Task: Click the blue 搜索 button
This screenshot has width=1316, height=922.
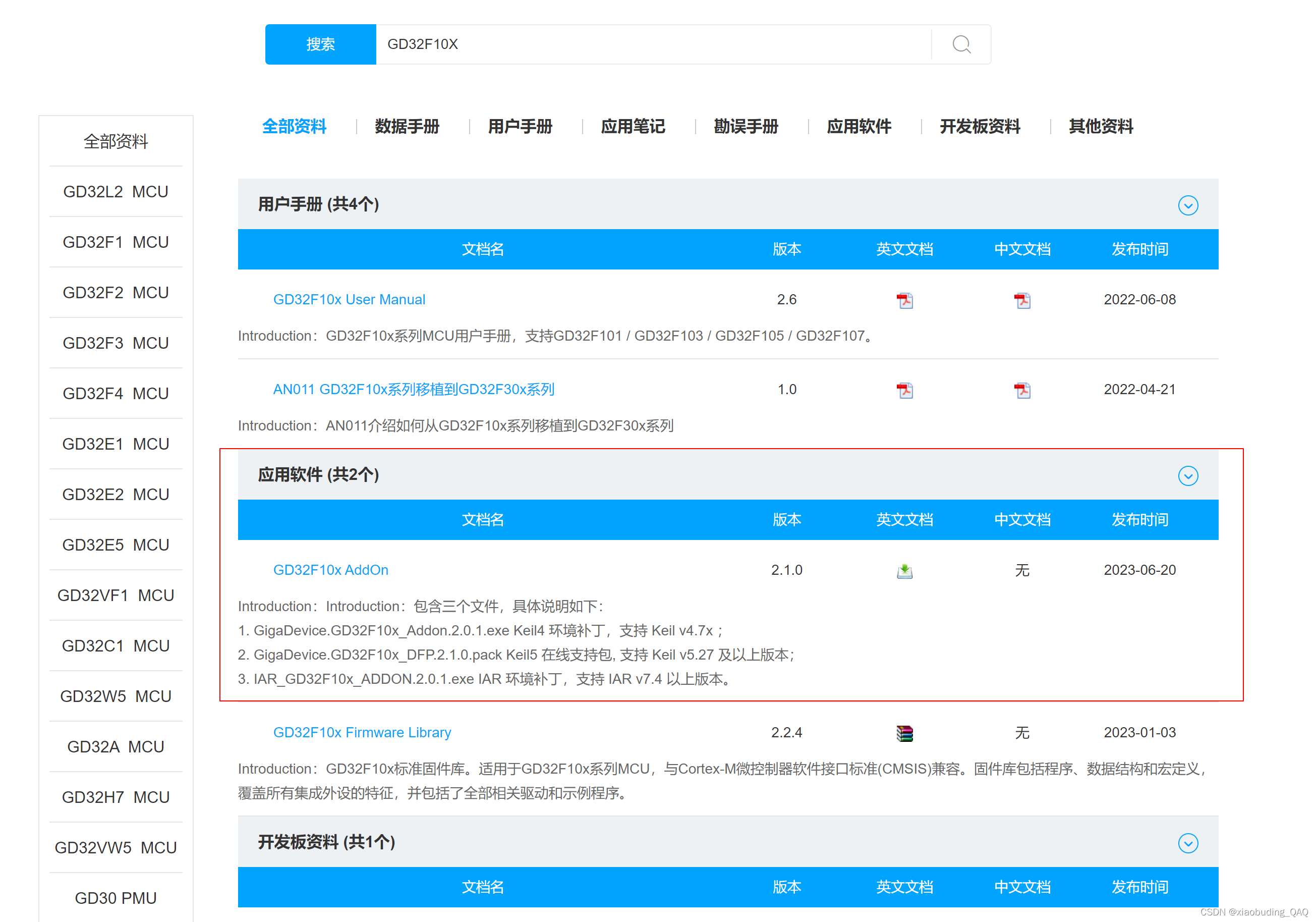Action: click(x=320, y=44)
